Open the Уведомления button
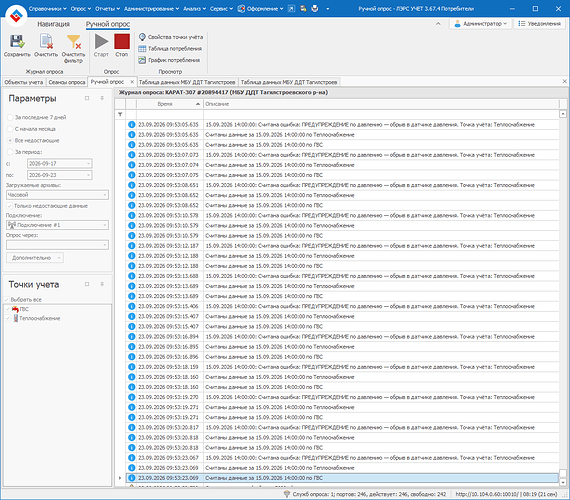The height and width of the screenshot is (500, 570). click(539, 24)
